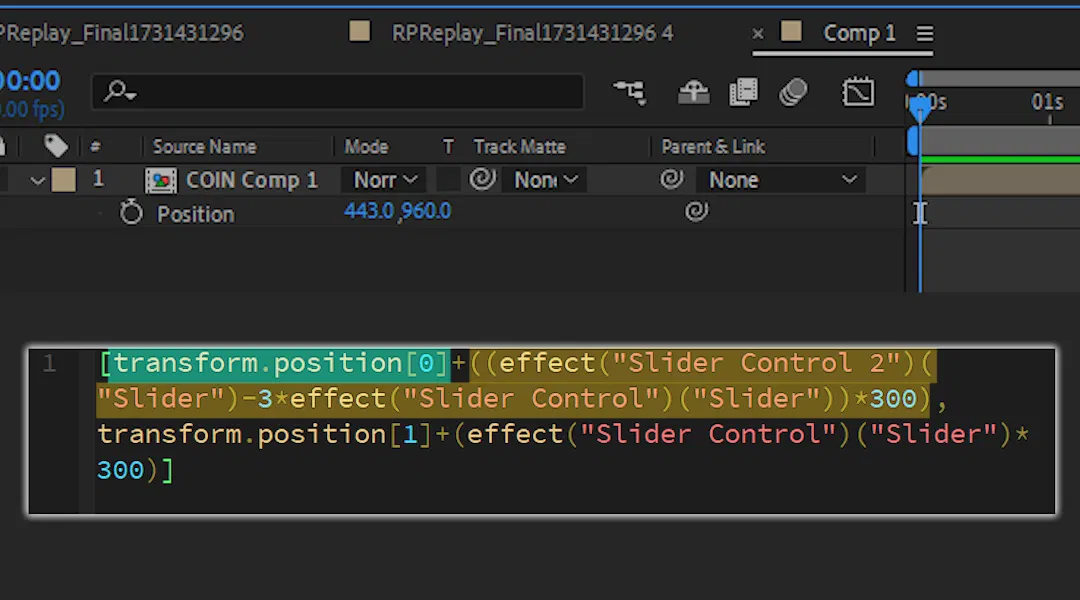Screen dimensions: 1080x600
Task: Click the Source Name column header
Action: point(204,147)
